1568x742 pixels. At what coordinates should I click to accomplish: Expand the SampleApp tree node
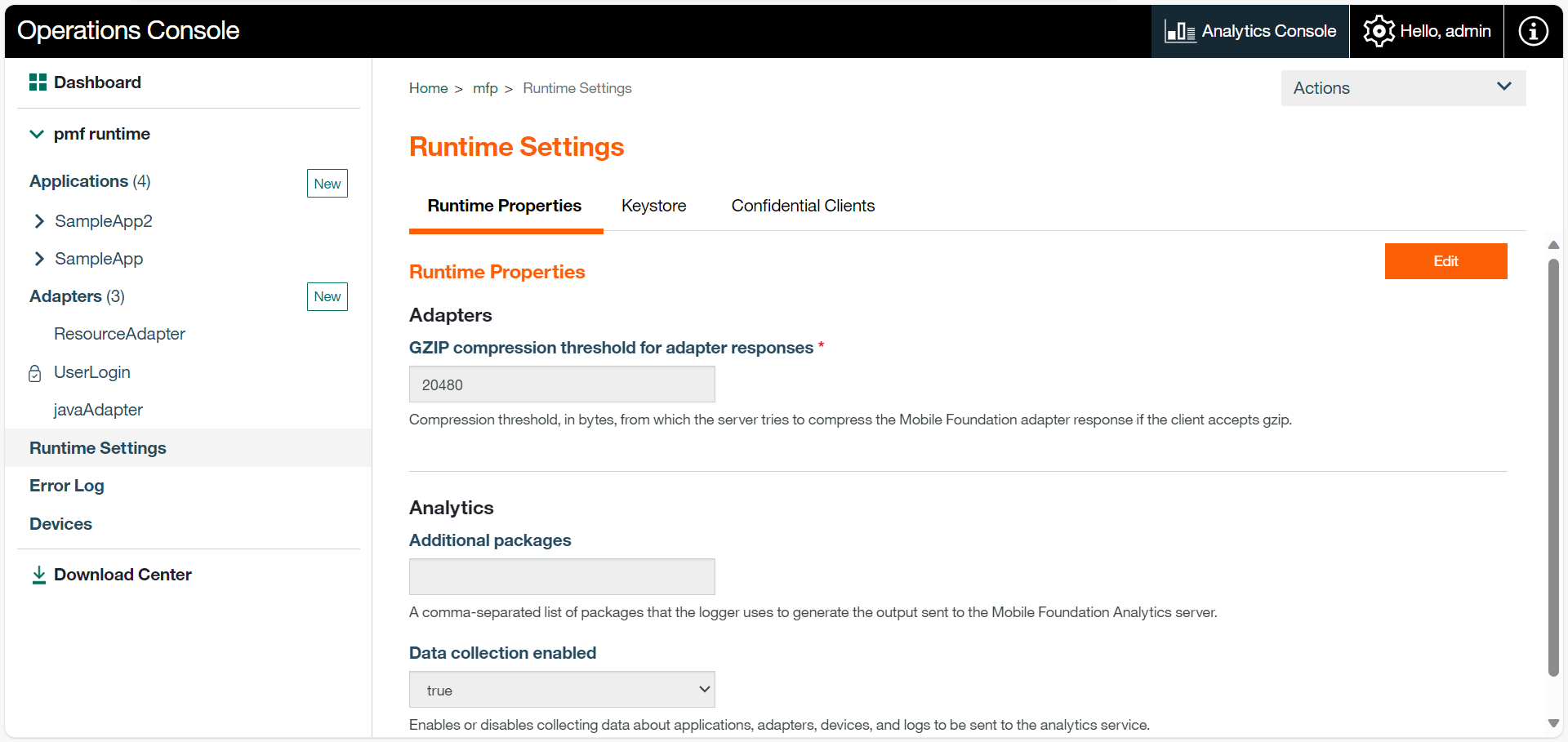[39, 259]
